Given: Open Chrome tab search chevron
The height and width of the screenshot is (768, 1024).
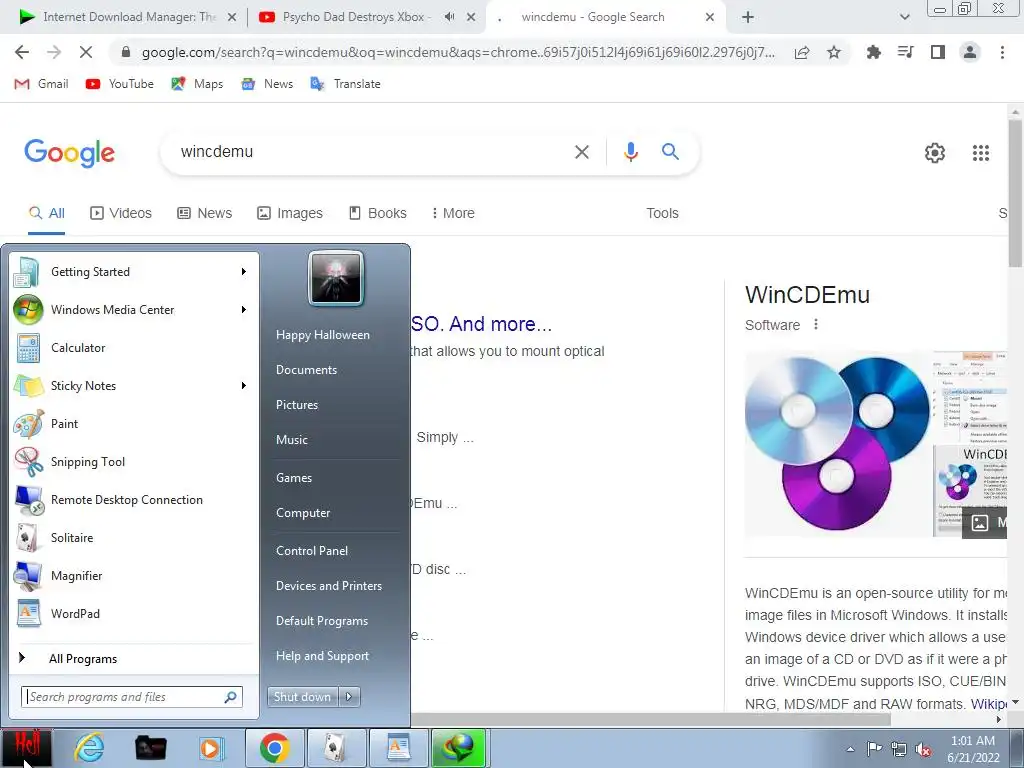Looking at the screenshot, I should coord(904,17).
